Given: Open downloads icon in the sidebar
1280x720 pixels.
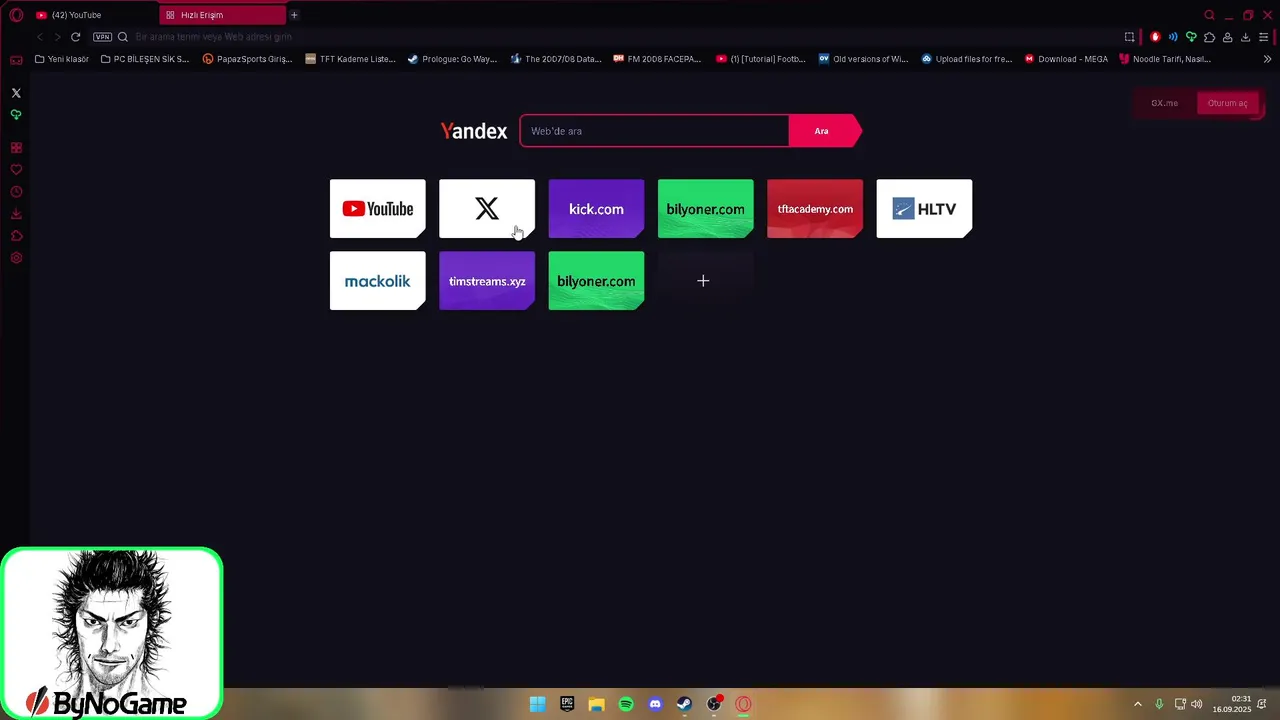Looking at the screenshot, I should click(x=16, y=214).
